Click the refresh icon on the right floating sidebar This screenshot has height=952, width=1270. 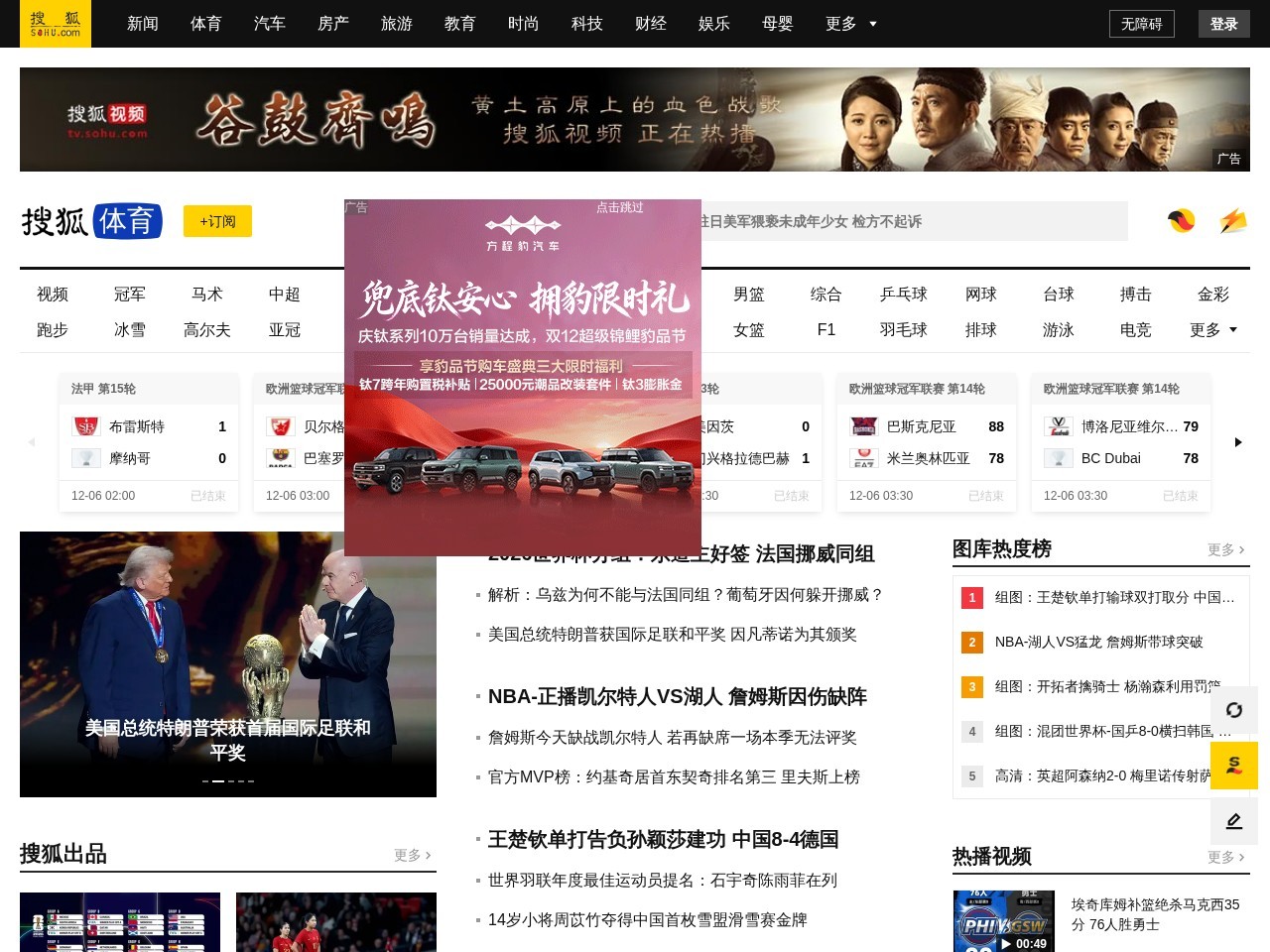click(1233, 710)
